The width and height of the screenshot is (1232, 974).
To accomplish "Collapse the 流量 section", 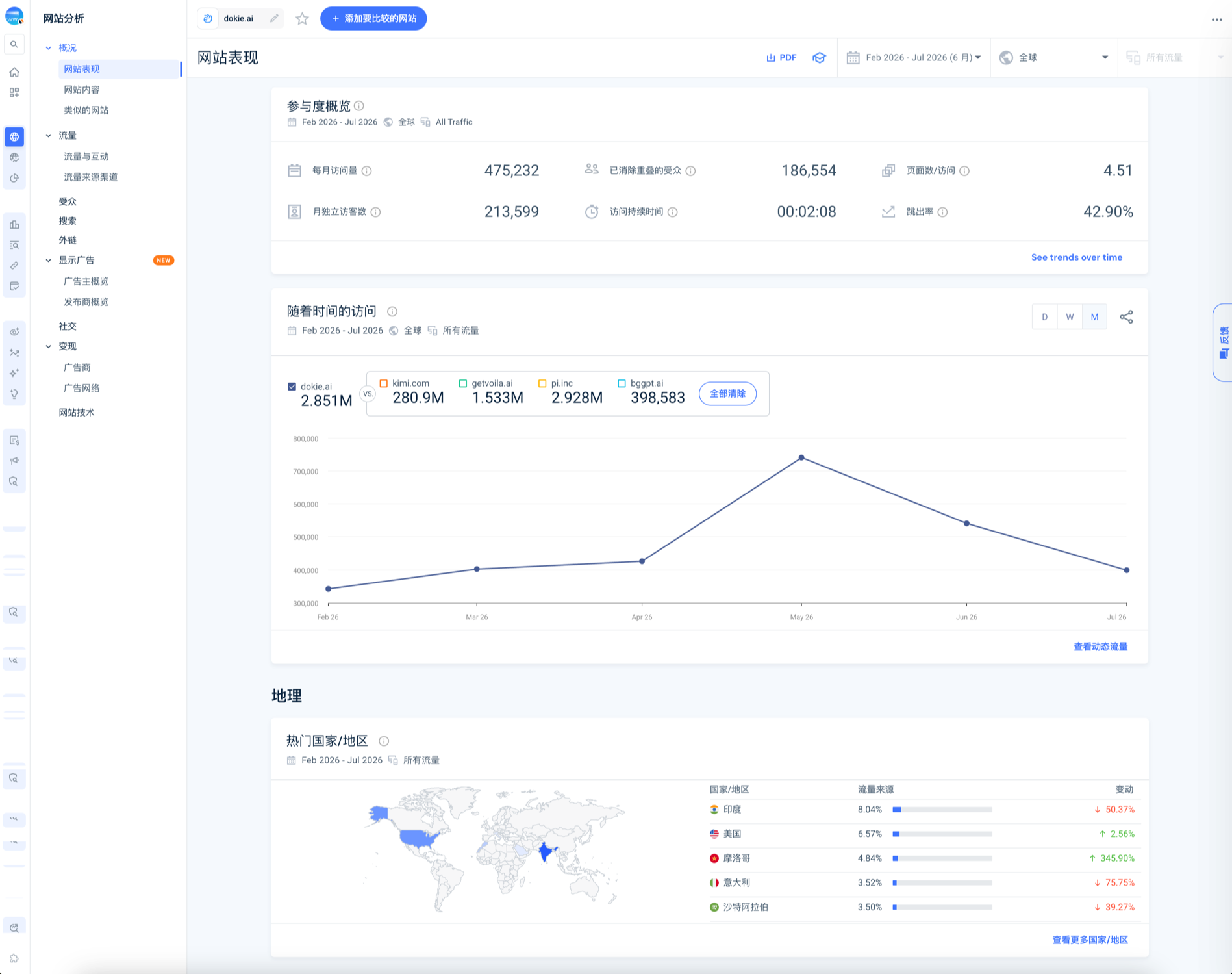I will point(48,136).
